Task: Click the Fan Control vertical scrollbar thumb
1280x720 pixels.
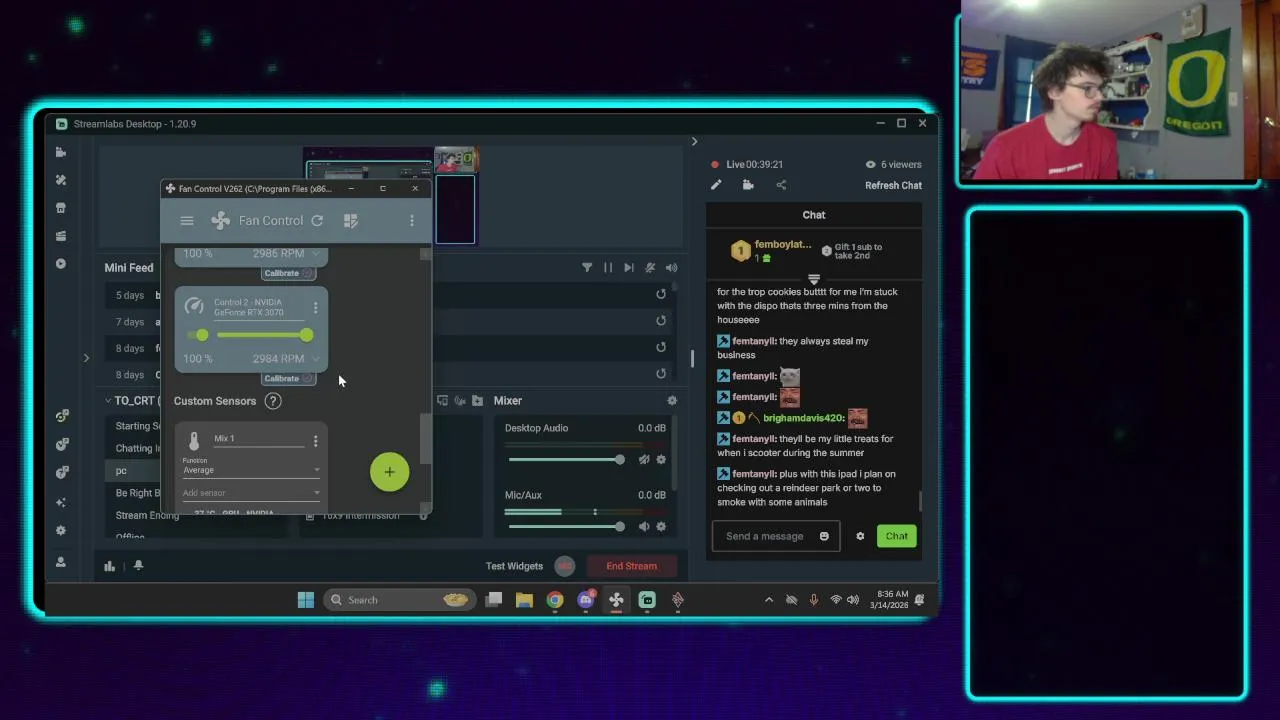Action: [x=426, y=438]
